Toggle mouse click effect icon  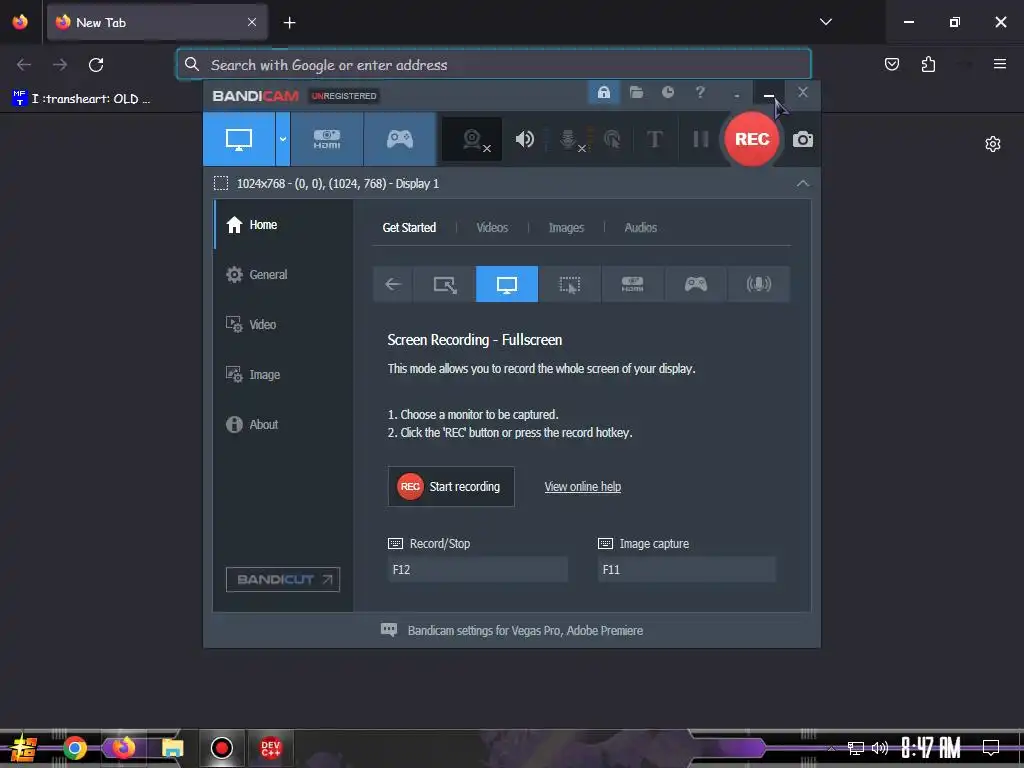(x=612, y=138)
